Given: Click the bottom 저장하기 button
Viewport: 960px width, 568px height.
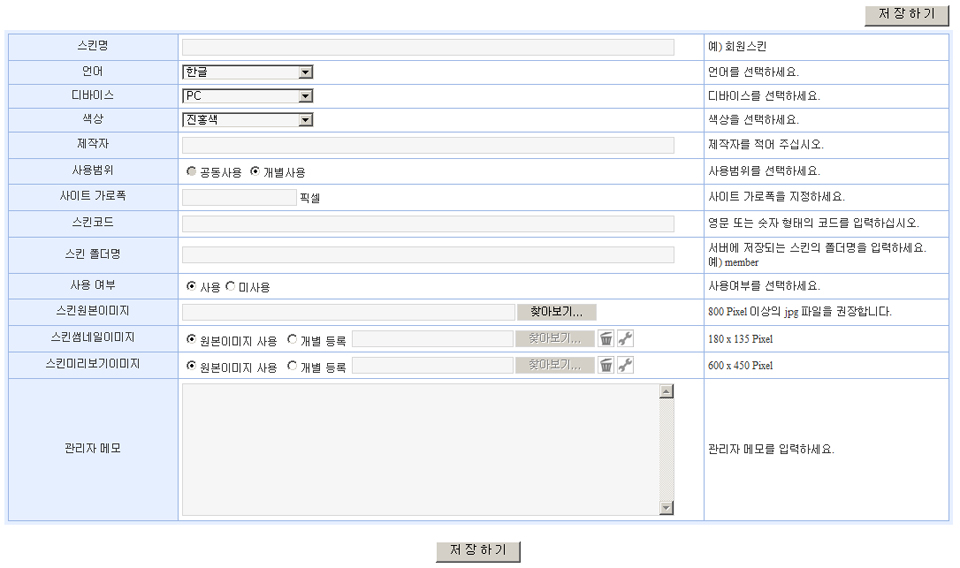Looking at the screenshot, I should [x=478, y=551].
